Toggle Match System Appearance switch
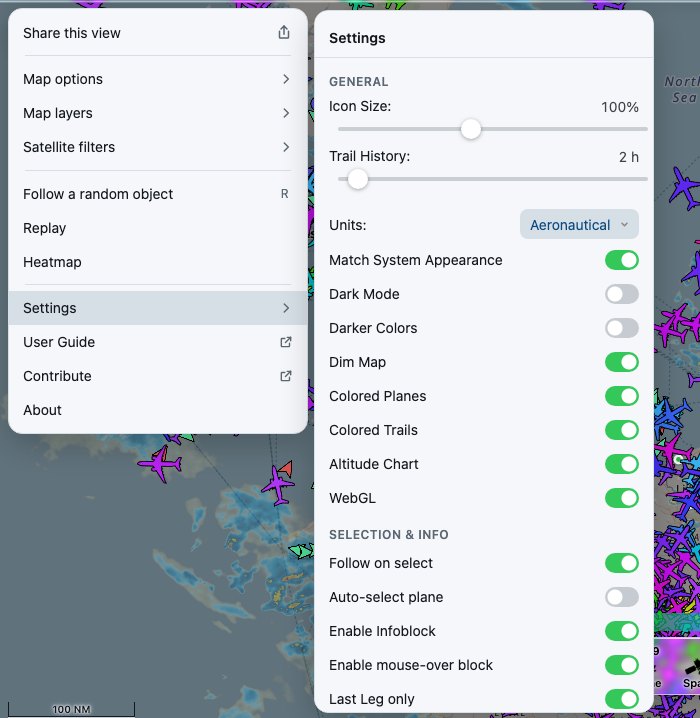 pos(621,260)
